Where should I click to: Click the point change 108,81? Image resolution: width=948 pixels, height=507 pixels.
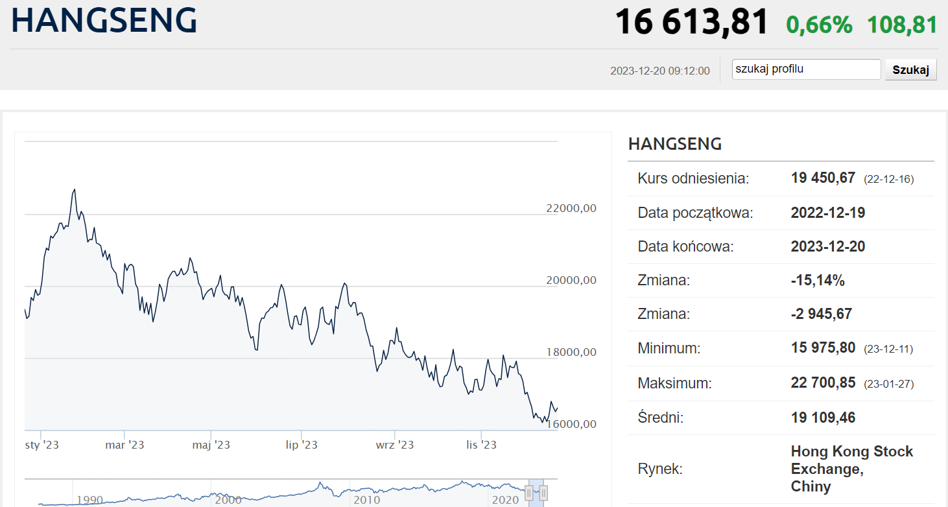(902, 25)
